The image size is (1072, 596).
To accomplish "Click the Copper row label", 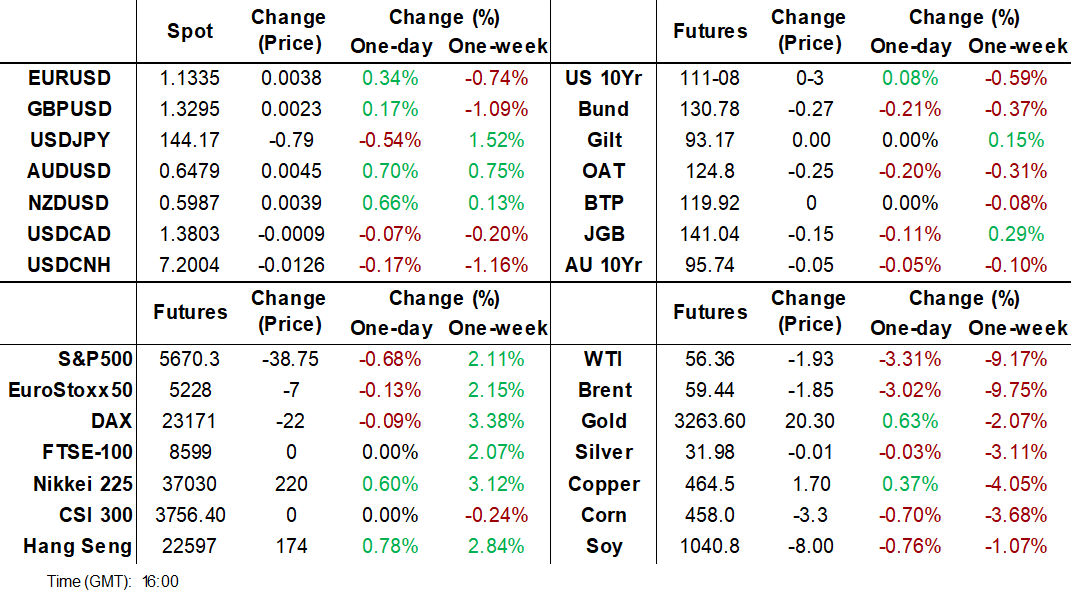I will click(604, 484).
